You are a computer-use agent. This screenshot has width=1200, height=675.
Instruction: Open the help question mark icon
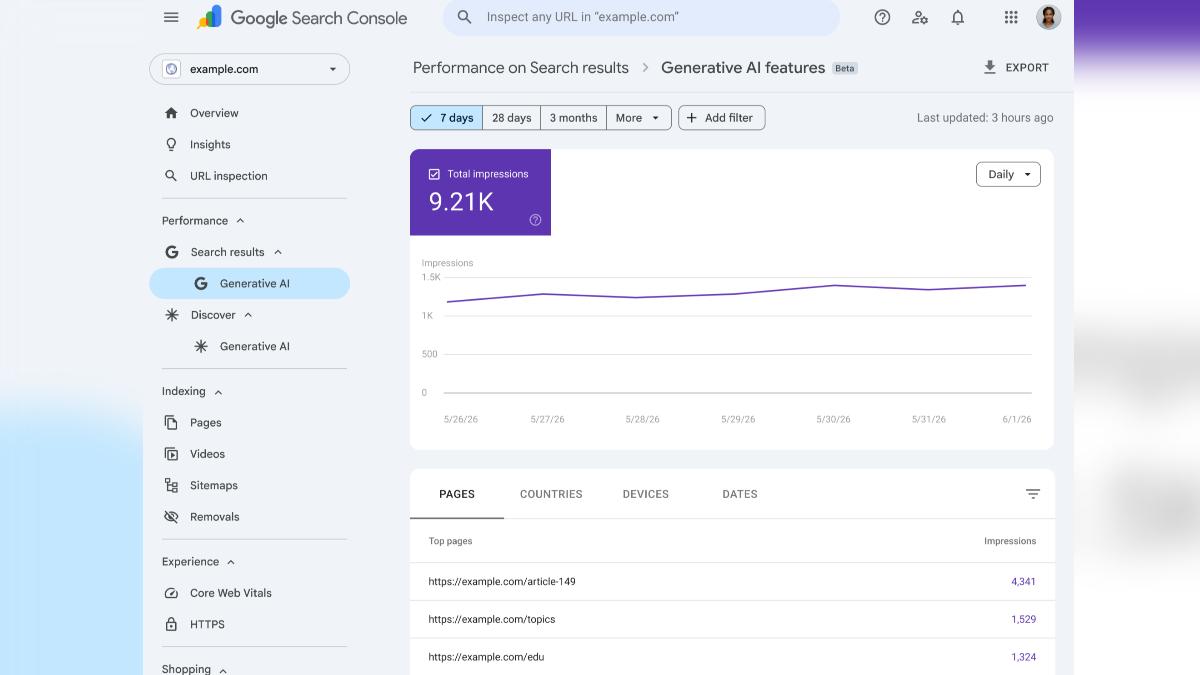(x=882, y=17)
